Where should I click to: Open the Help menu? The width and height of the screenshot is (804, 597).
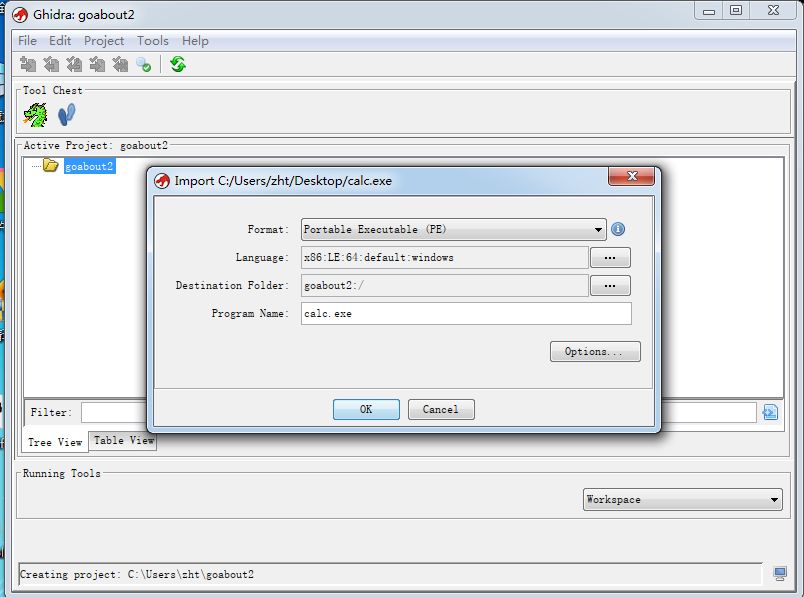[x=195, y=41]
